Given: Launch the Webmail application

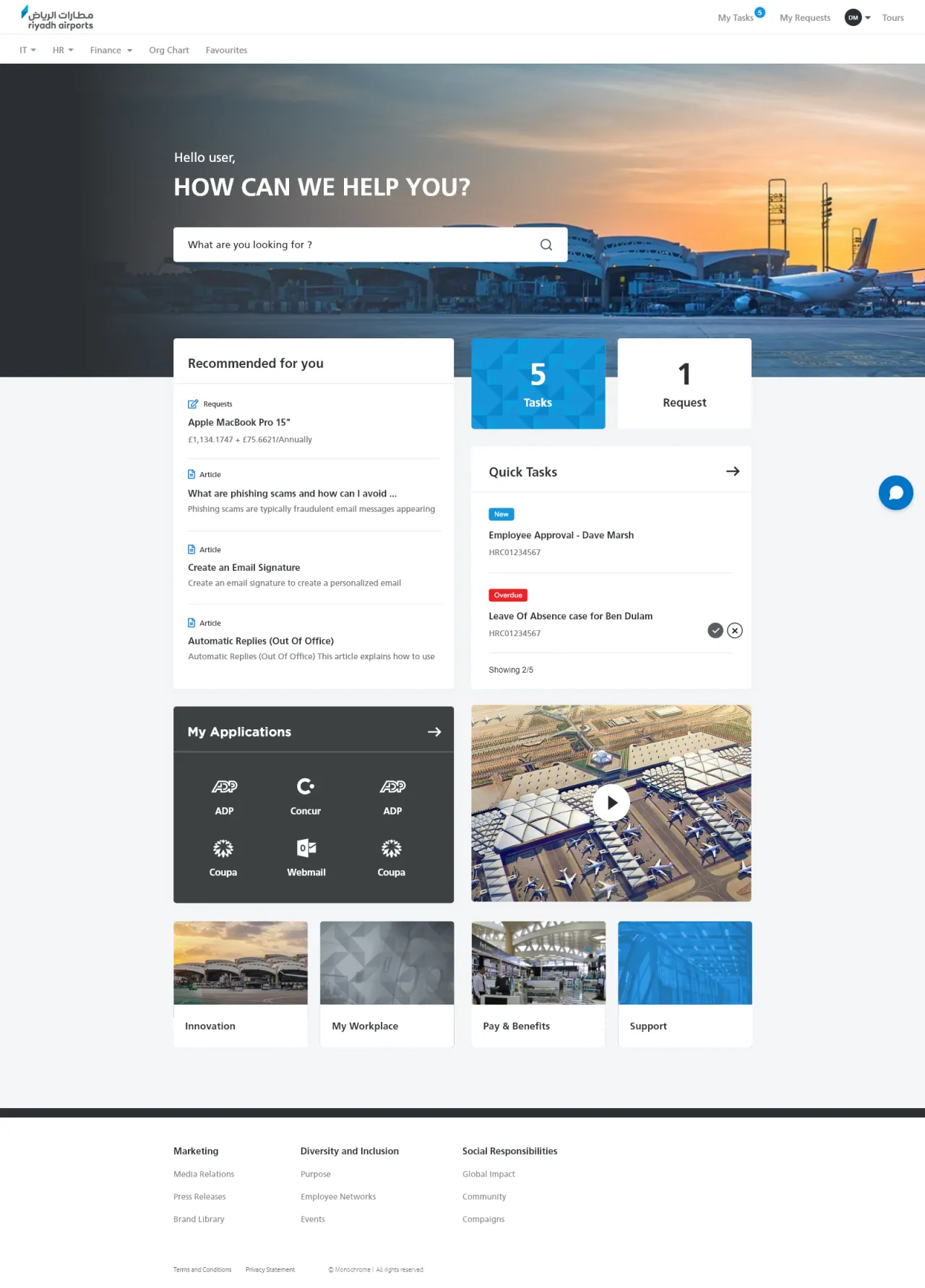Looking at the screenshot, I should pyautogui.click(x=306, y=858).
